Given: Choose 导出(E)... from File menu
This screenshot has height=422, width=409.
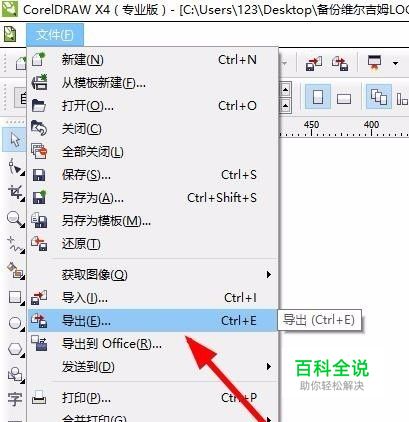Looking at the screenshot, I should pos(152,321).
